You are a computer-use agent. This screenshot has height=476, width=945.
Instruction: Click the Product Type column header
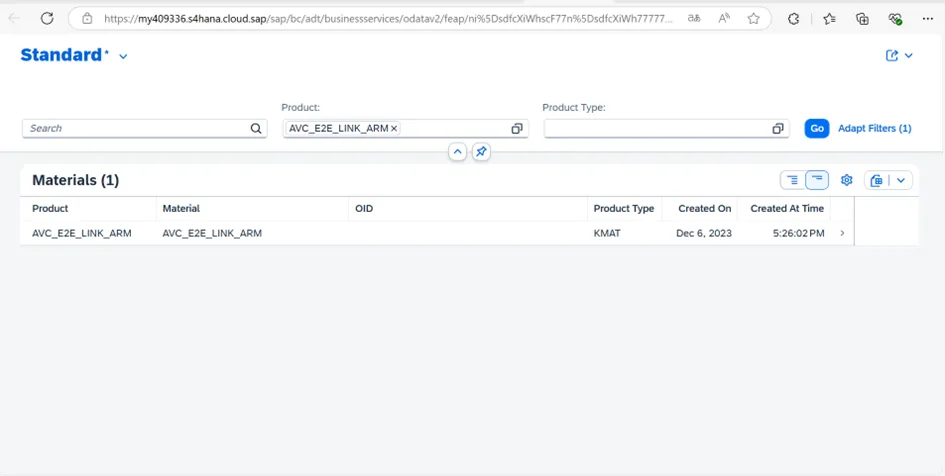pyautogui.click(x=623, y=208)
